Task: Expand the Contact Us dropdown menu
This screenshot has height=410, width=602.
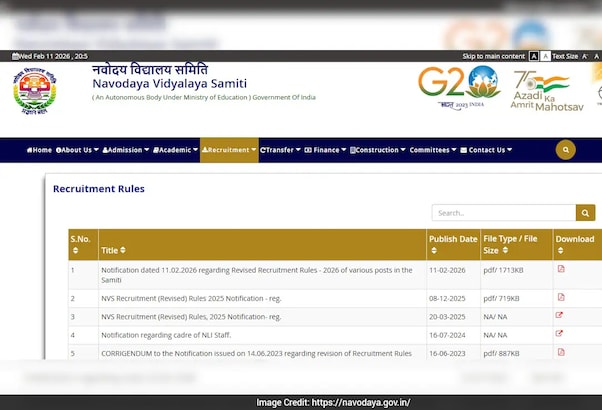Action: [486, 150]
